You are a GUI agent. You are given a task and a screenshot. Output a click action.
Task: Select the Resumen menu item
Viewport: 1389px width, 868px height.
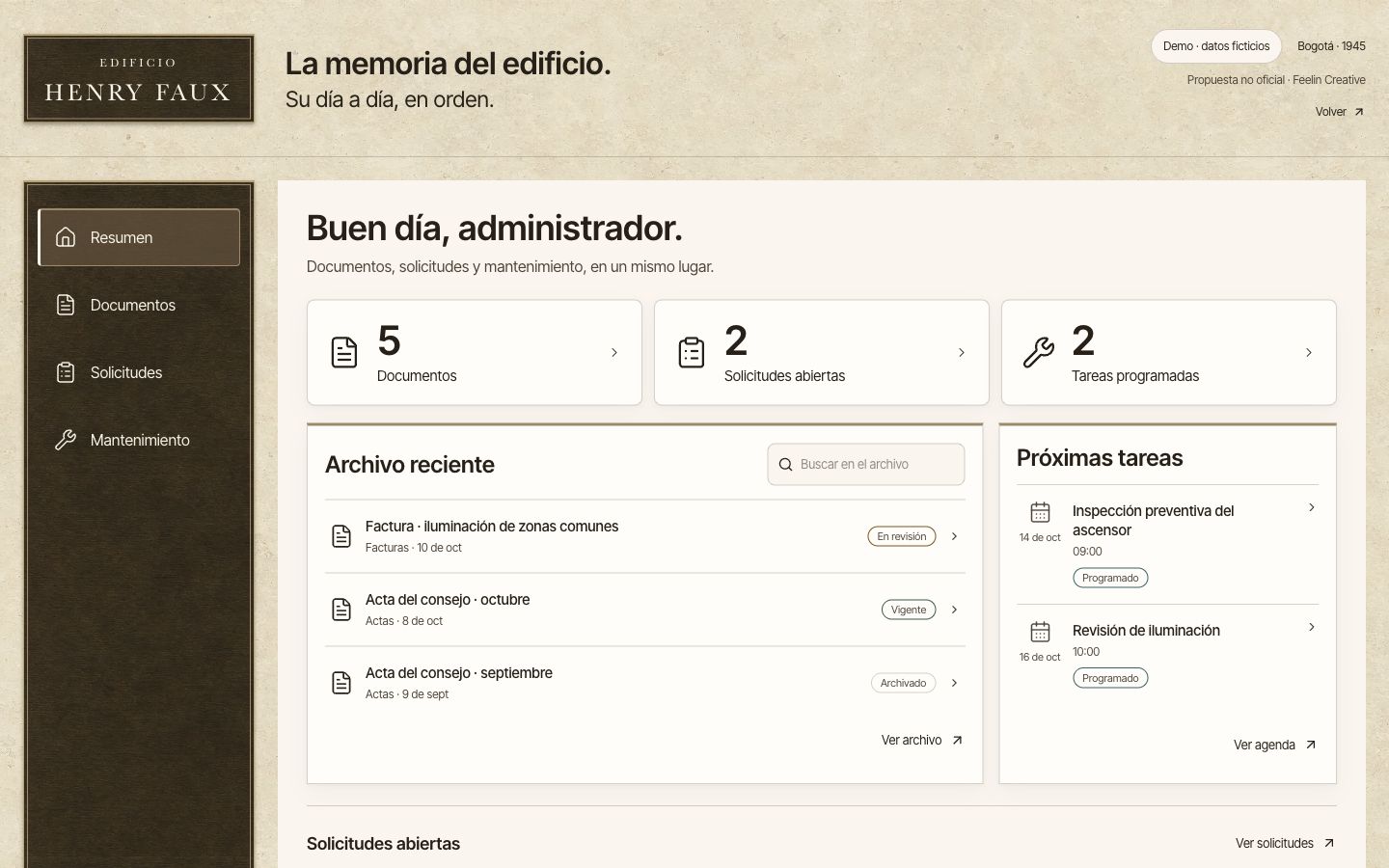[139, 237]
